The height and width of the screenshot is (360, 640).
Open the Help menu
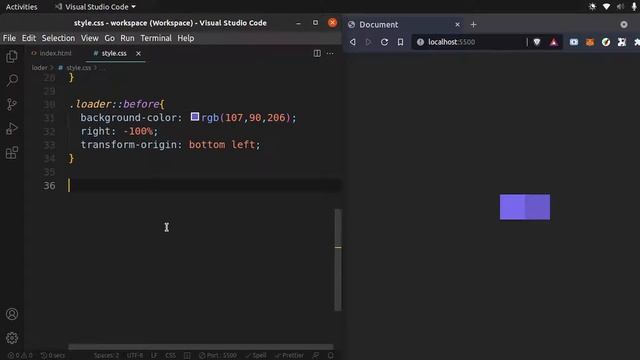tap(186, 38)
